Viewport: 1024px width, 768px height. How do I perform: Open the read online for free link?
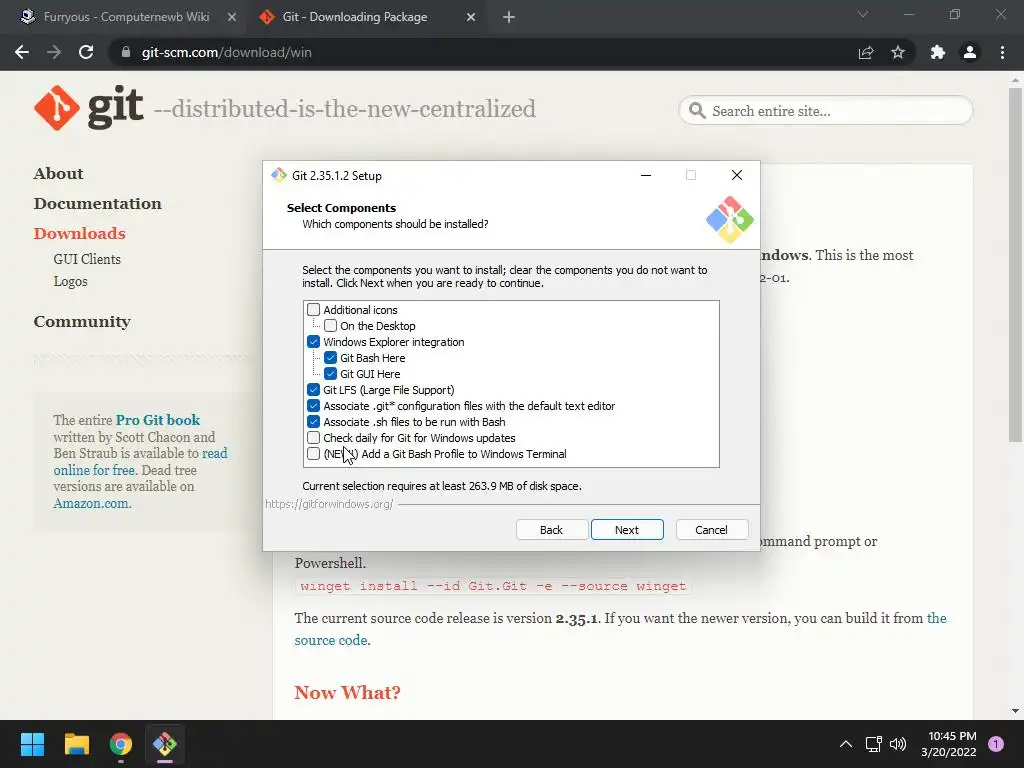coord(140,462)
